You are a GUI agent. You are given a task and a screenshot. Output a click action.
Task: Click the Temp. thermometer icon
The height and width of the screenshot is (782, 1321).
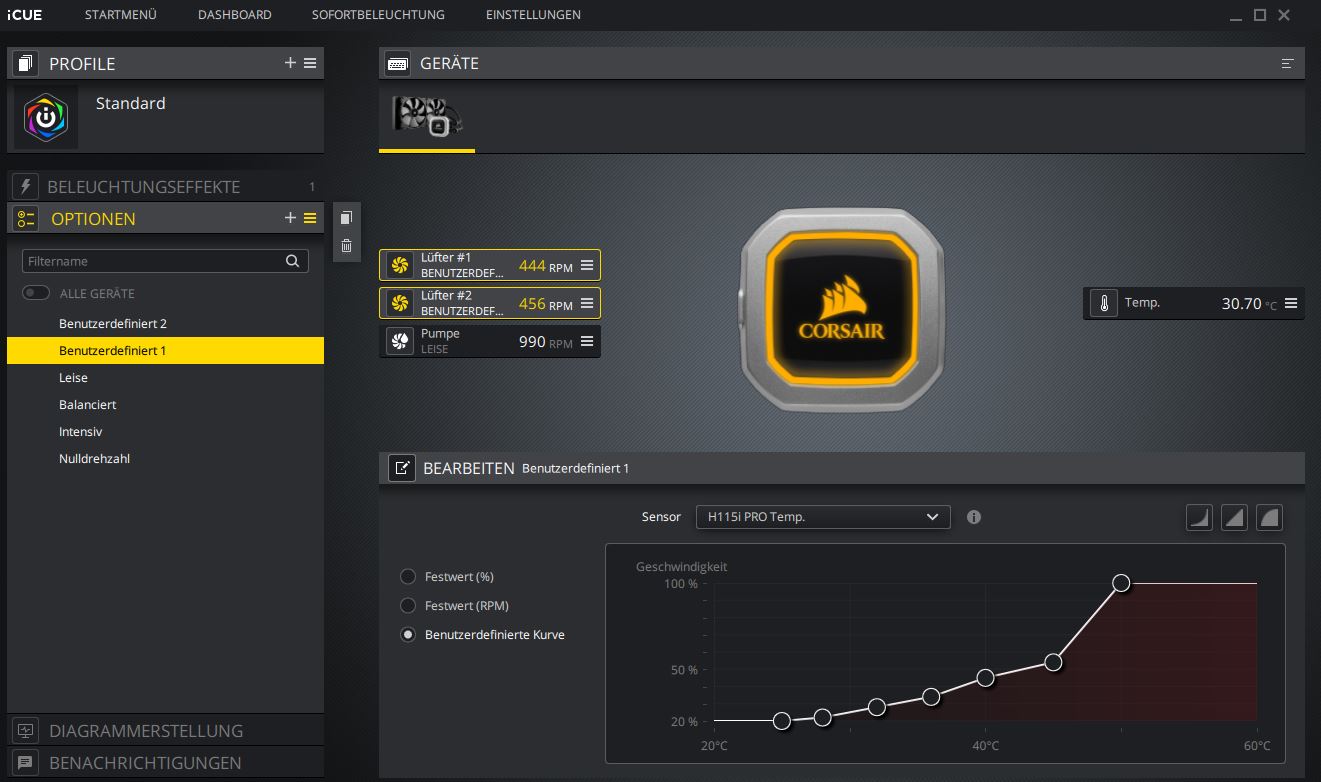pyautogui.click(x=1104, y=303)
